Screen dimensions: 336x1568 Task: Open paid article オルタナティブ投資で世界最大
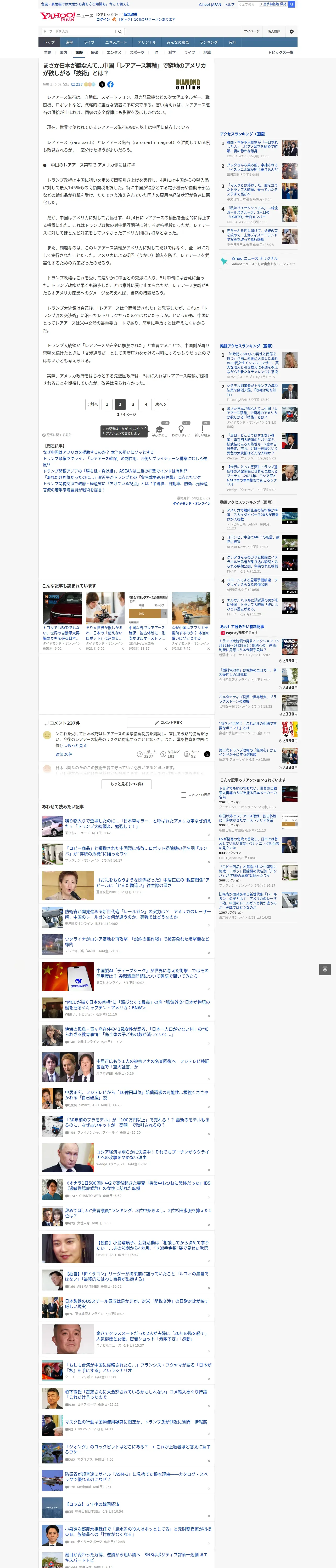tap(248, 699)
